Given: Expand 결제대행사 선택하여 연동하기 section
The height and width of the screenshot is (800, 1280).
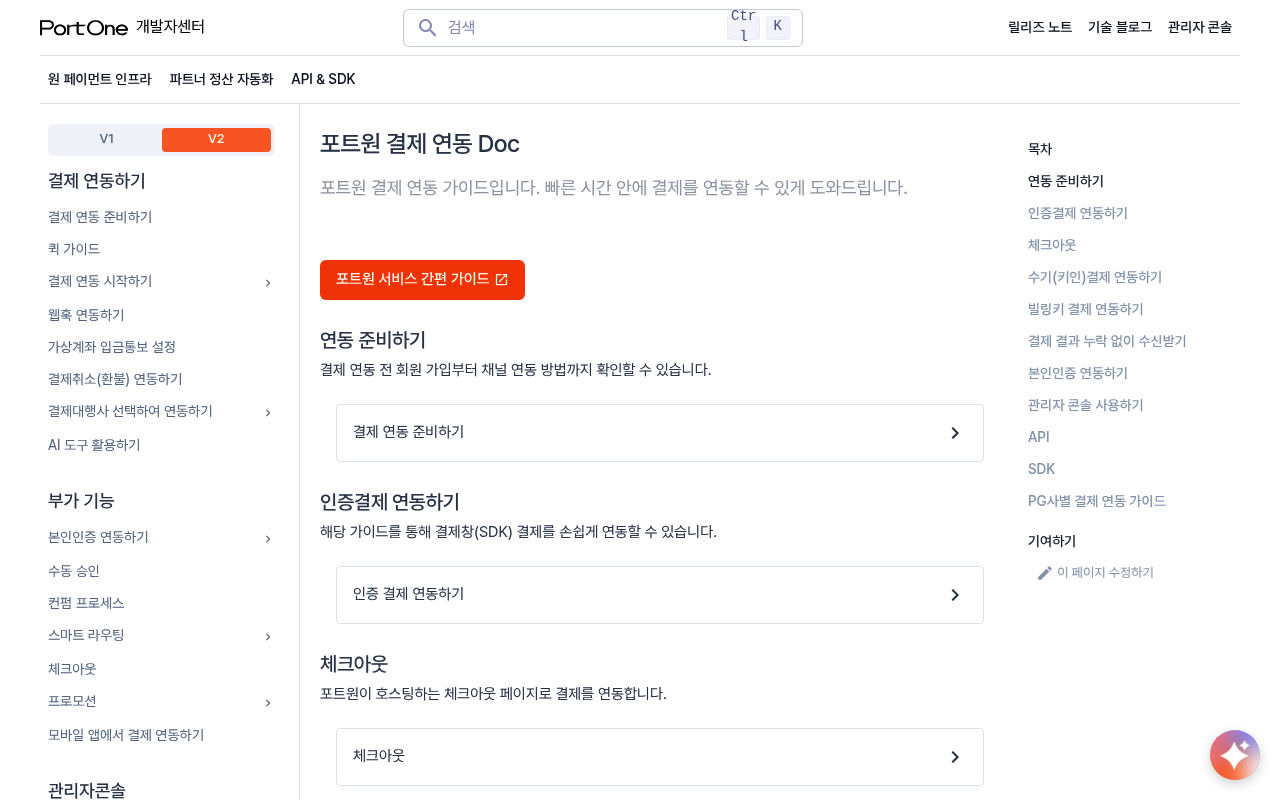Looking at the screenshot, I should point(268,413).
